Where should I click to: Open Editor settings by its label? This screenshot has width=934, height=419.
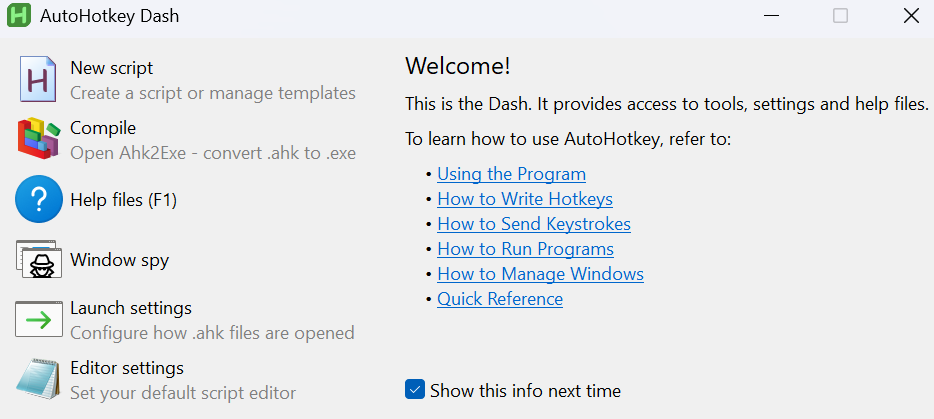click(x=127, y=368)
